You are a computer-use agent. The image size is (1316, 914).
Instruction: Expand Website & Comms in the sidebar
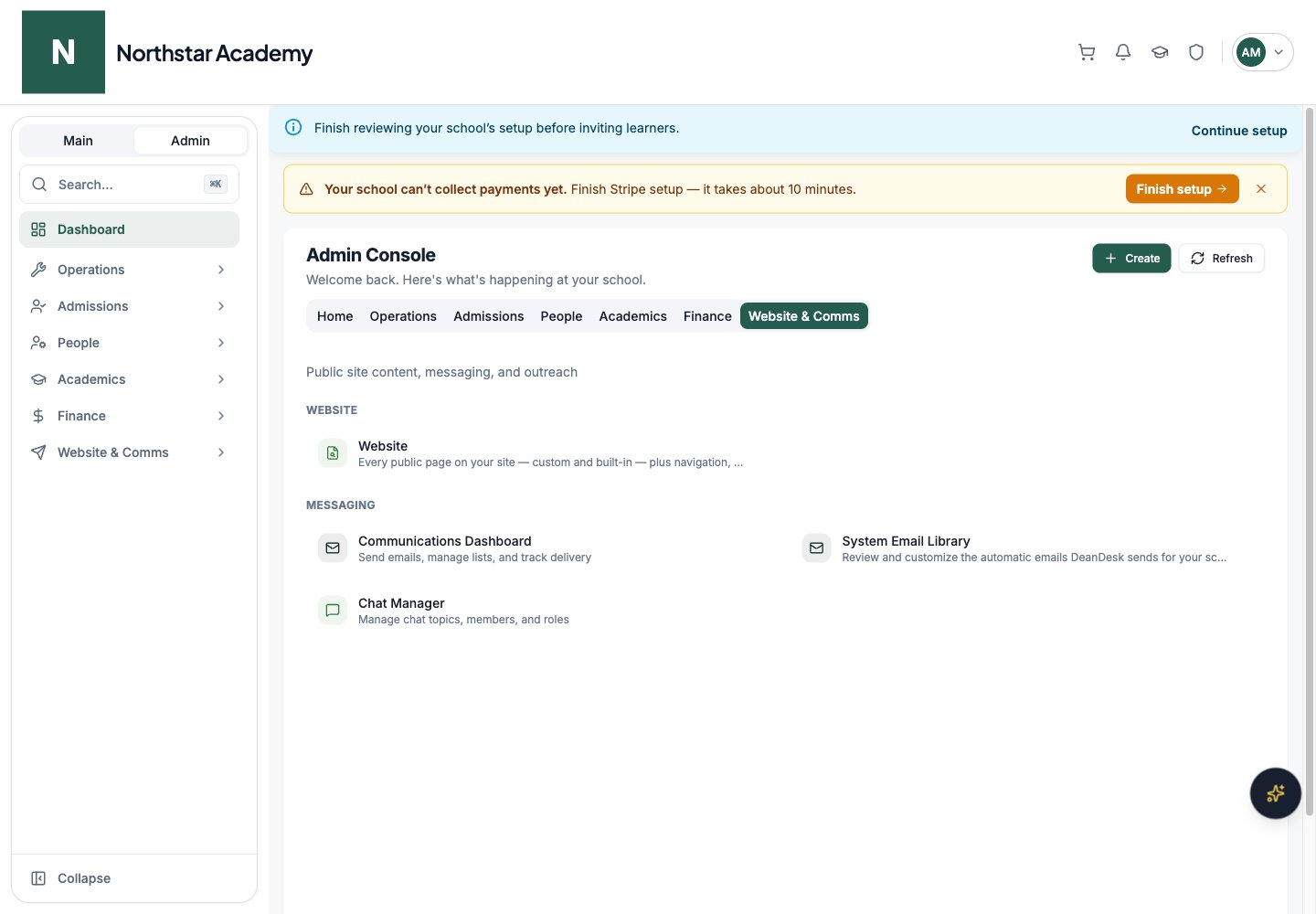tap(129, 452)
